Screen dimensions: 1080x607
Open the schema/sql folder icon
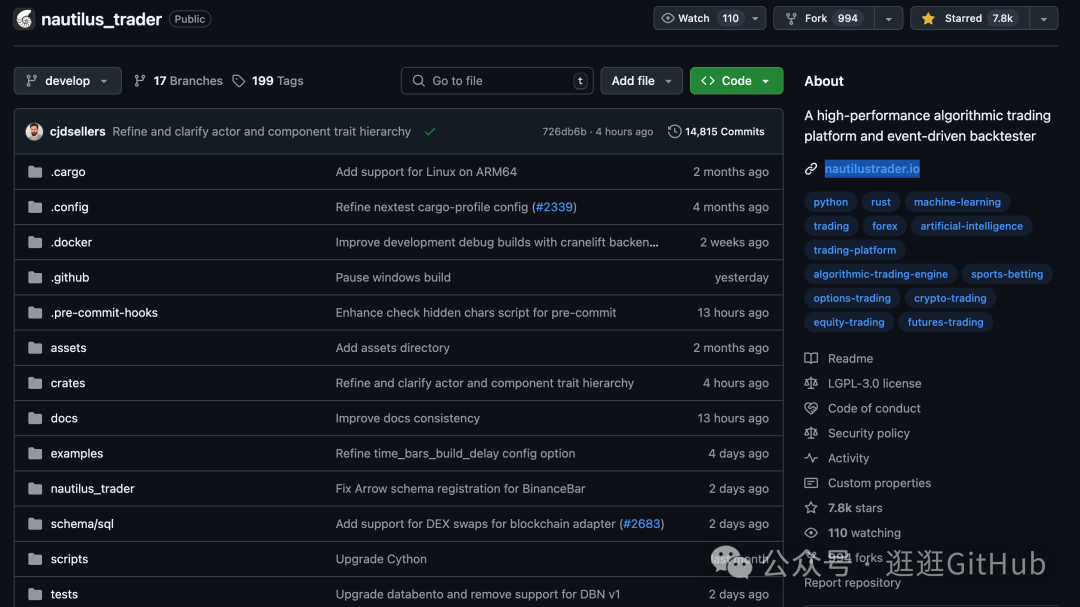coord(35,523)
